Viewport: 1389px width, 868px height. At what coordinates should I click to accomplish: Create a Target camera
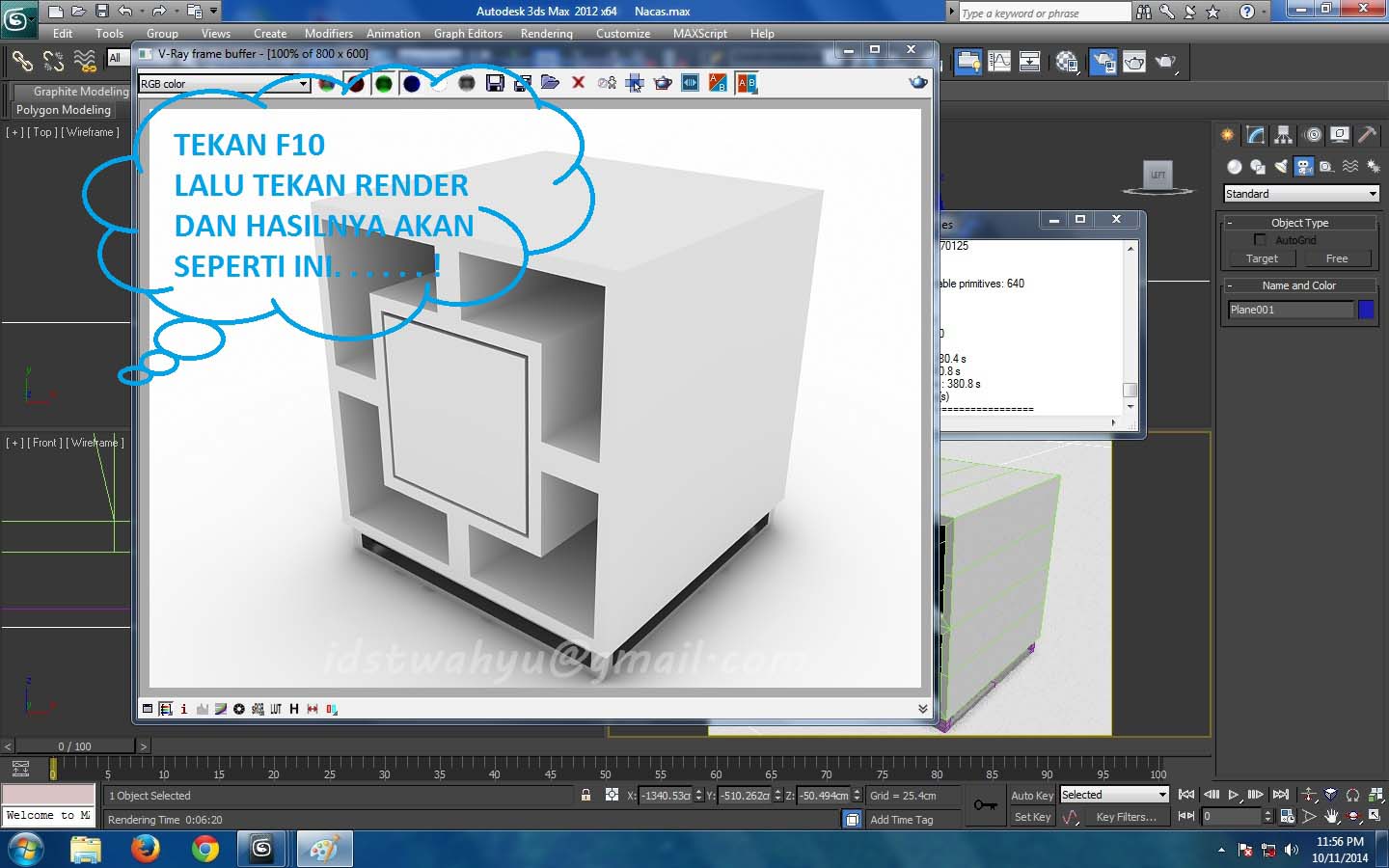pyautogui.click(x=1262, y=258)
